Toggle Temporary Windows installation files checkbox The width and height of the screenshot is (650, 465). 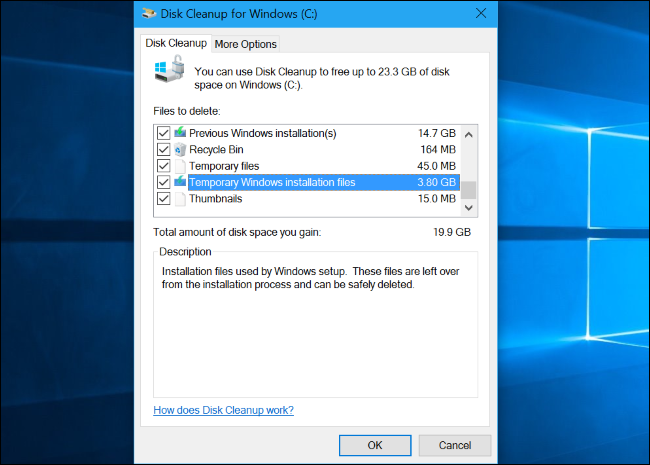coord(163,182)
